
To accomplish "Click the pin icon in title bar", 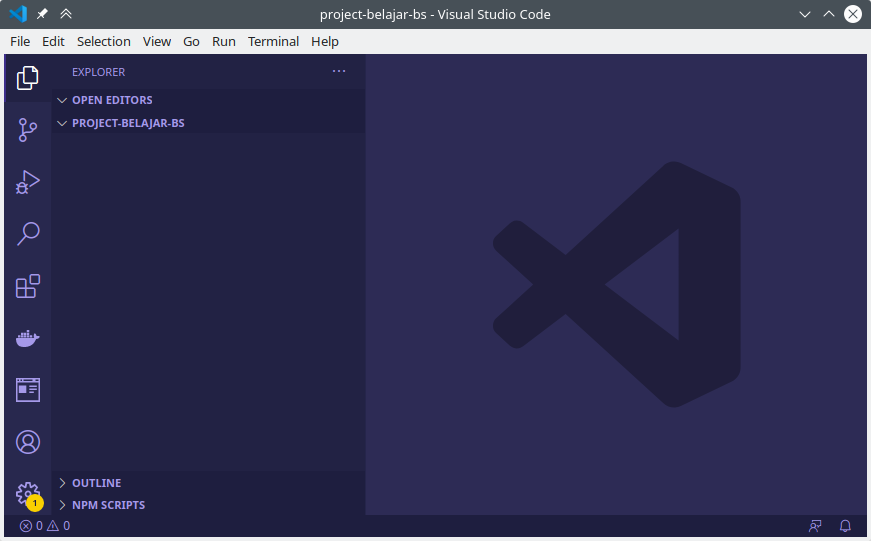I will pyautogui.click(x=42, y=14).
